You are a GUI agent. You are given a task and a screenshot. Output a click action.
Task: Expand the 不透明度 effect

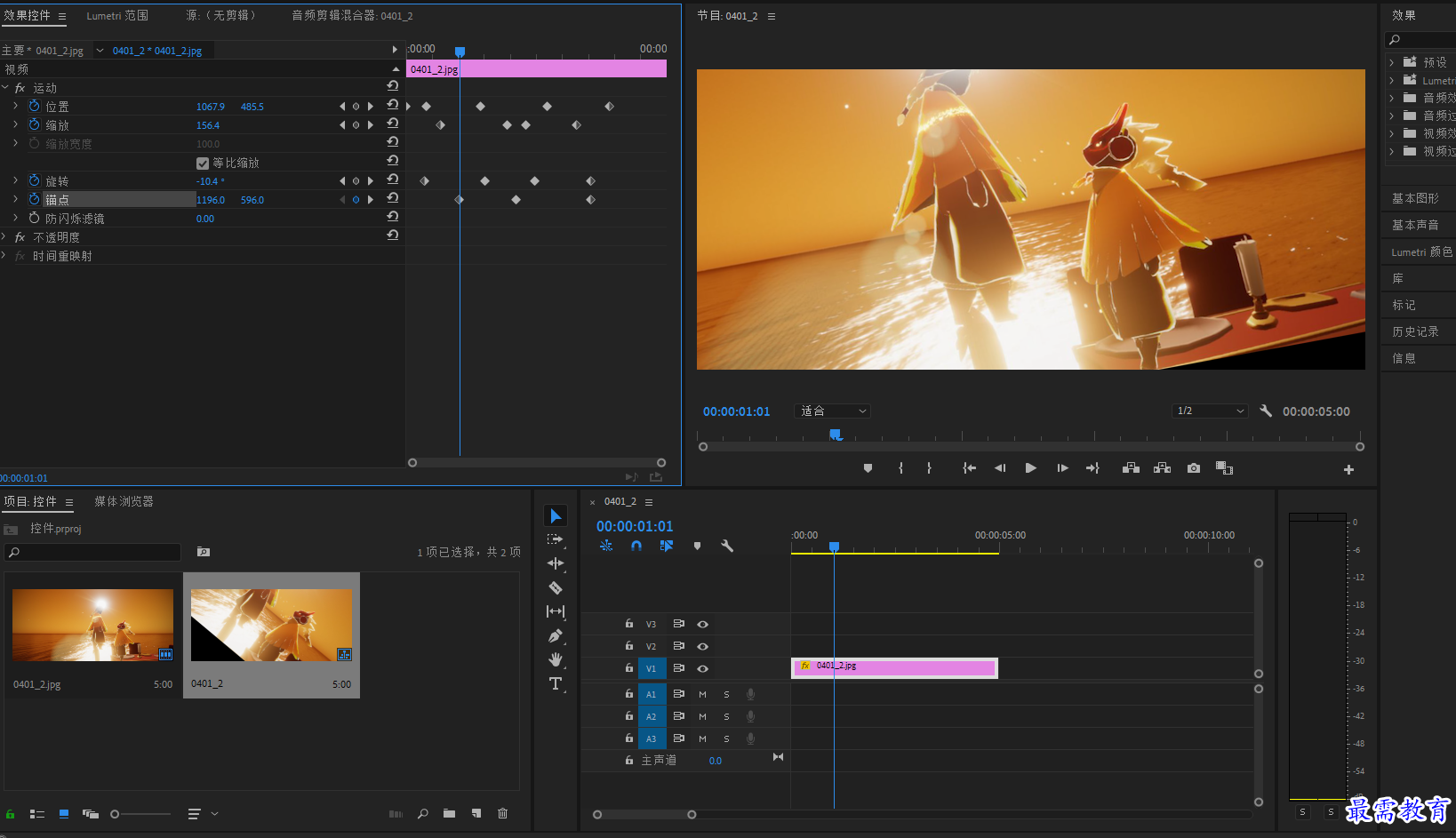coord(5,236)
